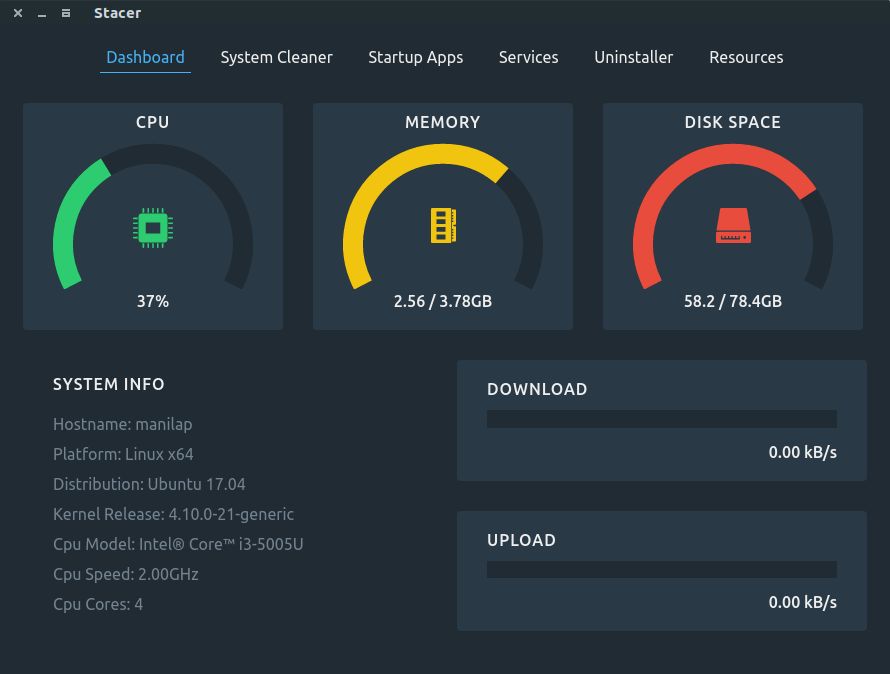Click the Kernel Release: 4.10.0-21-generic line
The width and height of the screenshot is (890, 674).
[x=174, y=514]
